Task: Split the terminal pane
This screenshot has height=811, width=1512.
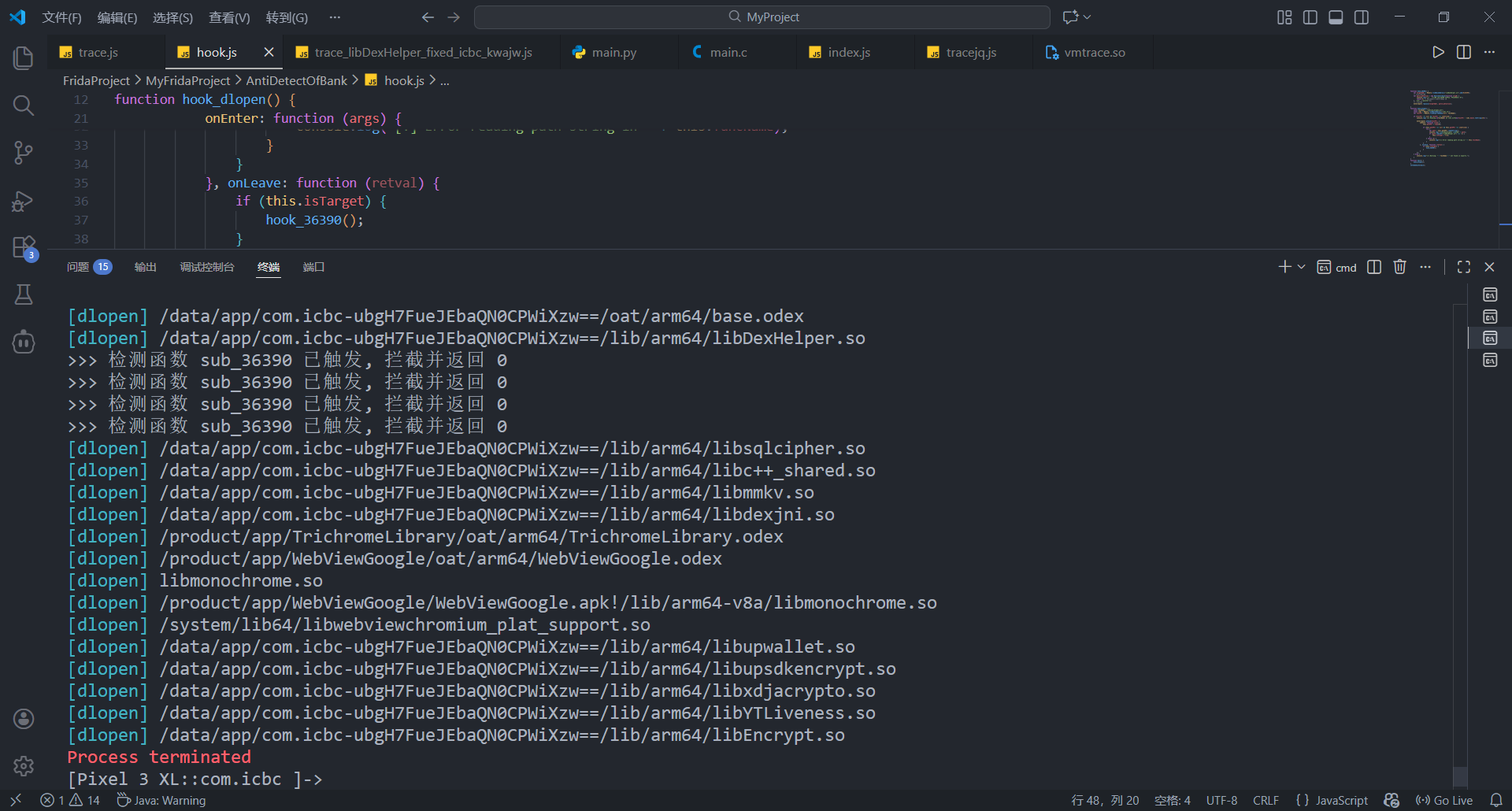Action: click(1374, 267)
